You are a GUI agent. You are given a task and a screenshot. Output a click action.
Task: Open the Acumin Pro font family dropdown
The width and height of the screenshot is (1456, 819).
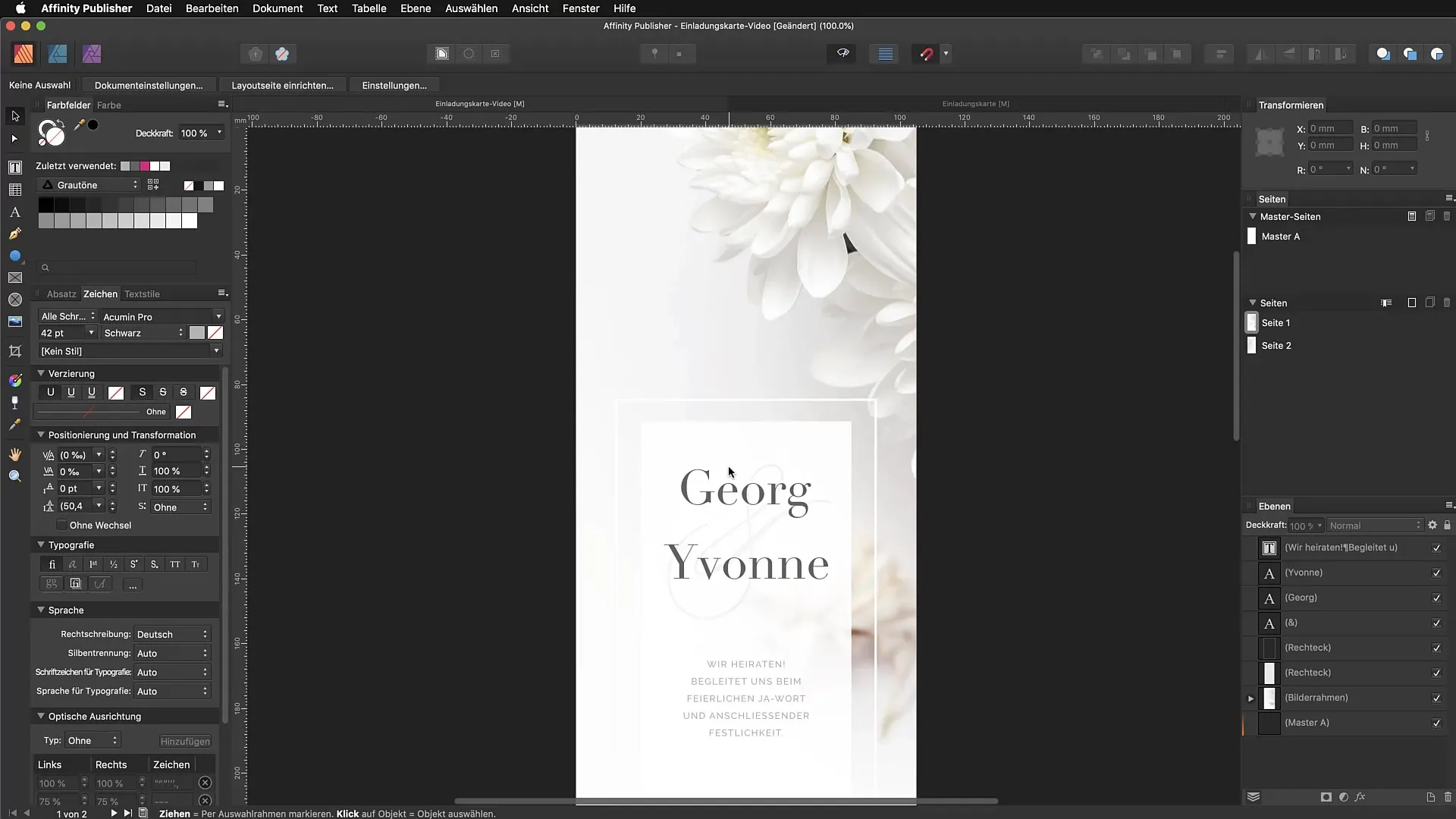pyautogui.click(x=218, y=317)
